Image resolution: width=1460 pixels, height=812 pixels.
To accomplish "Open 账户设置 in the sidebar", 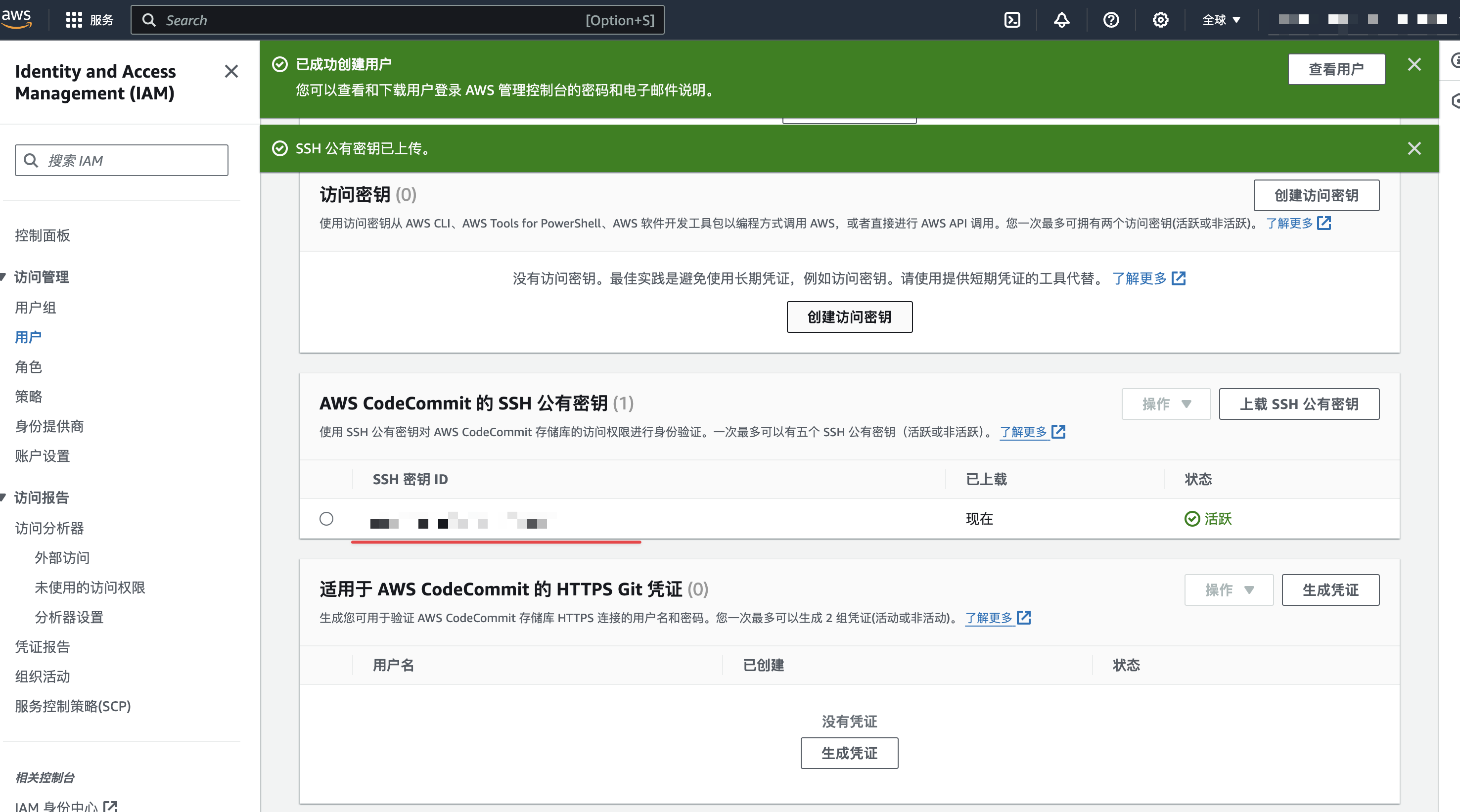I will [x=43, y=455].
